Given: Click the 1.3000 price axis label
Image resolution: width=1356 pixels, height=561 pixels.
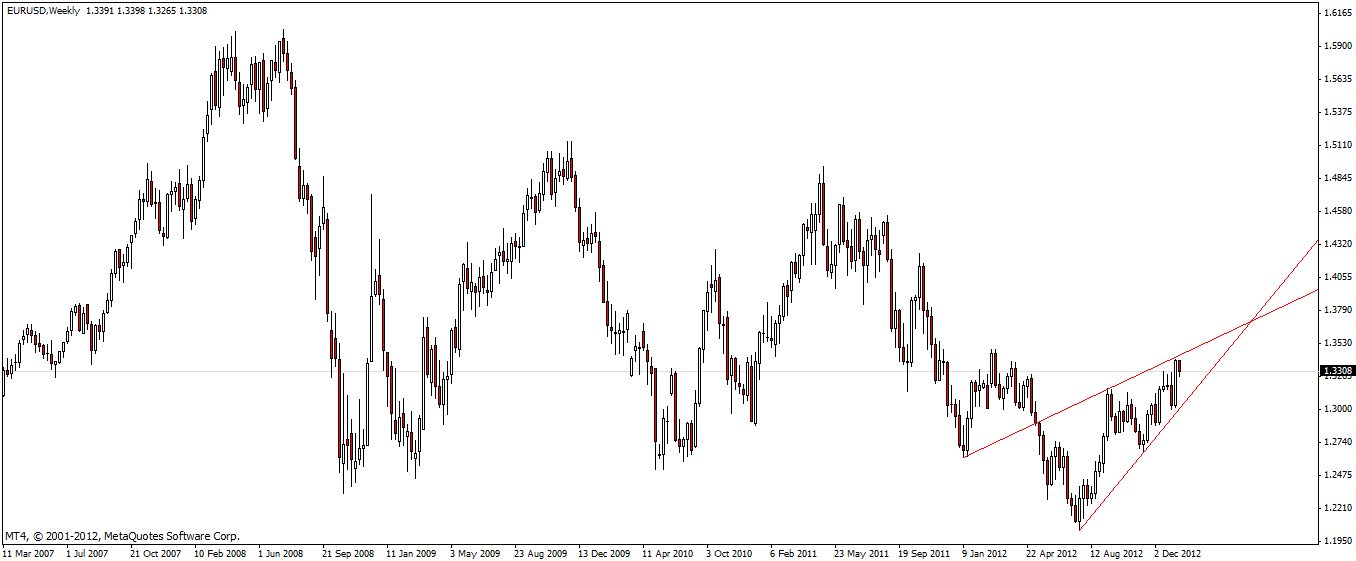Looking at the screenshot, I should click(1337, 409).
